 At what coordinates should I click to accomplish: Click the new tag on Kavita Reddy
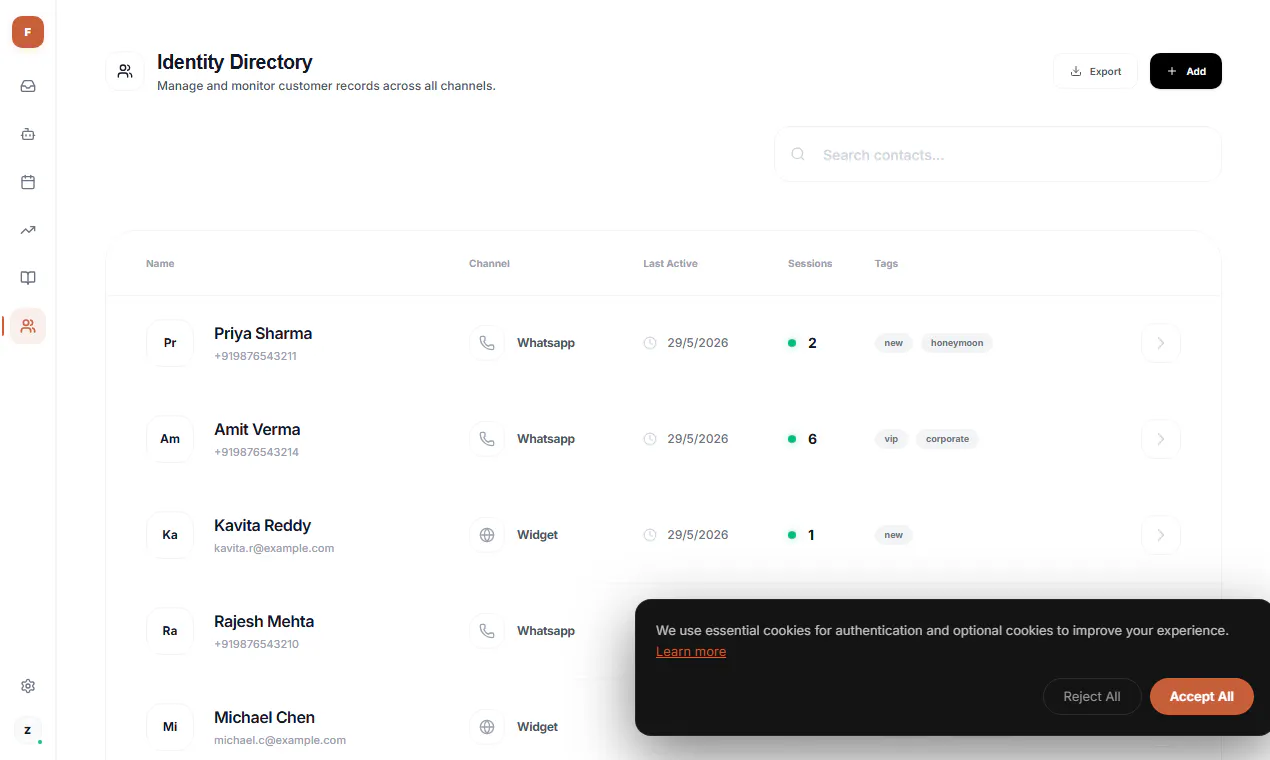[x=894, y=535]
